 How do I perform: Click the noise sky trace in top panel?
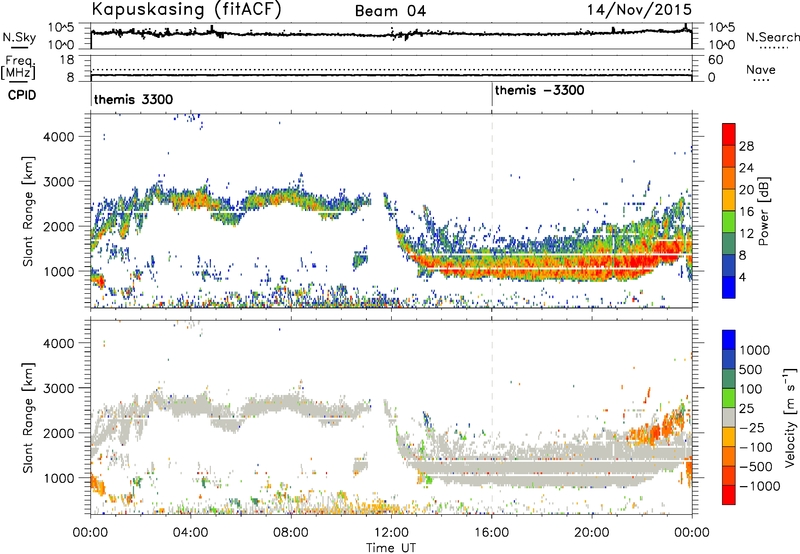(x=391, y=34)
